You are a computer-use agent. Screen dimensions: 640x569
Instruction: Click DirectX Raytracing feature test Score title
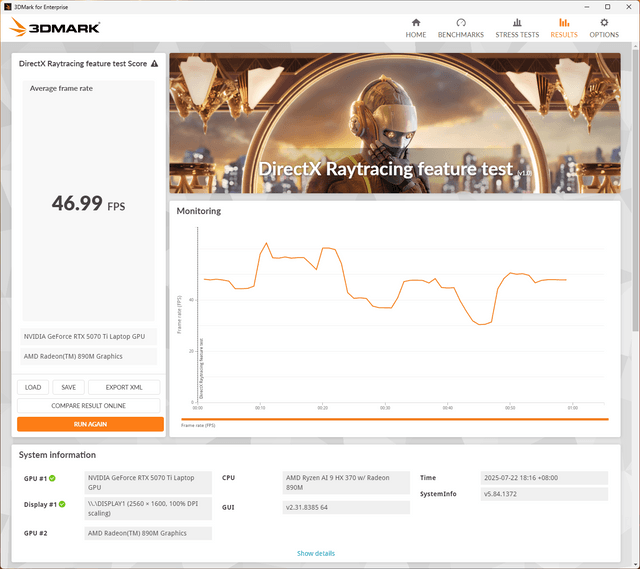83,64
